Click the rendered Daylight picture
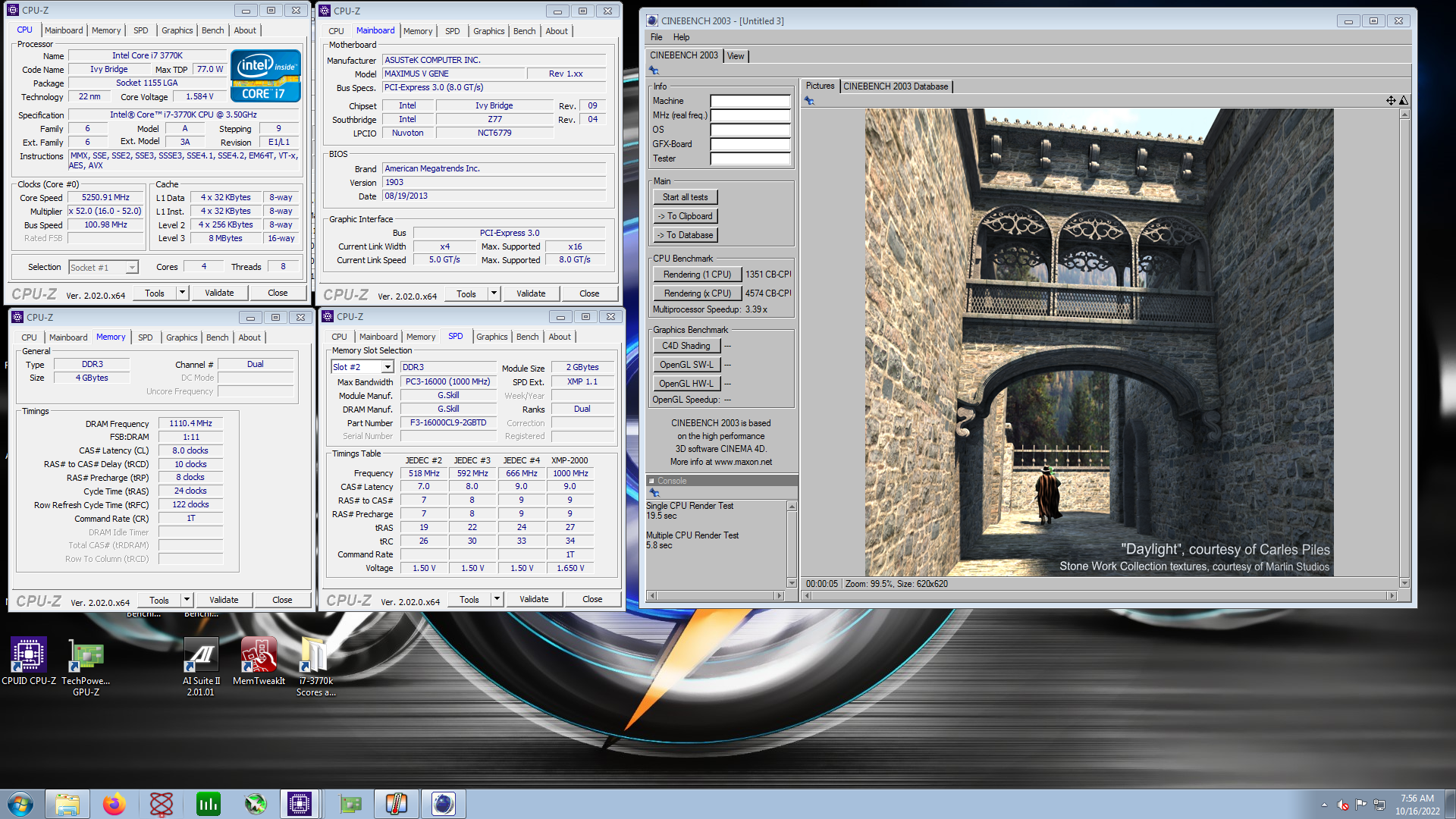Image resolution: width=1456 pixels, height=819 pixels. pos(1099,343)
